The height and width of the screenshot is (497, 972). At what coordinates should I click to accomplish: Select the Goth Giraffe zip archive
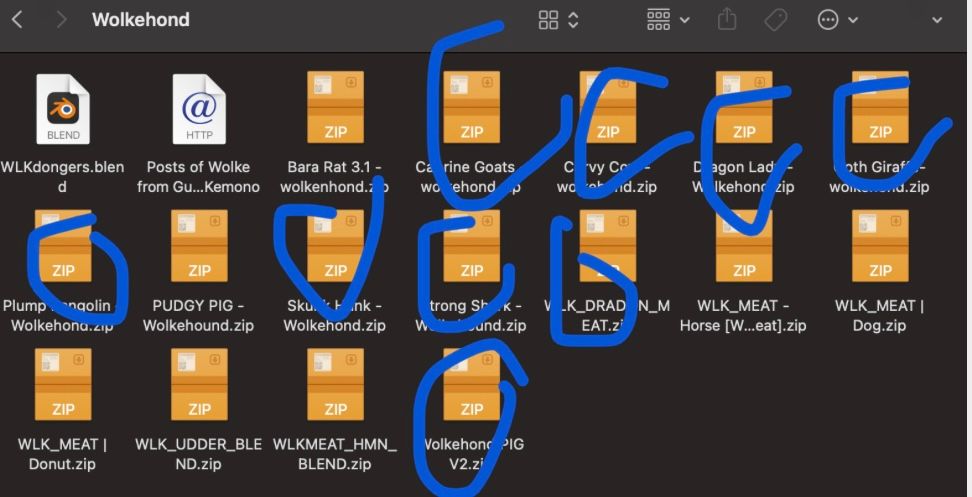click(881, 107)
